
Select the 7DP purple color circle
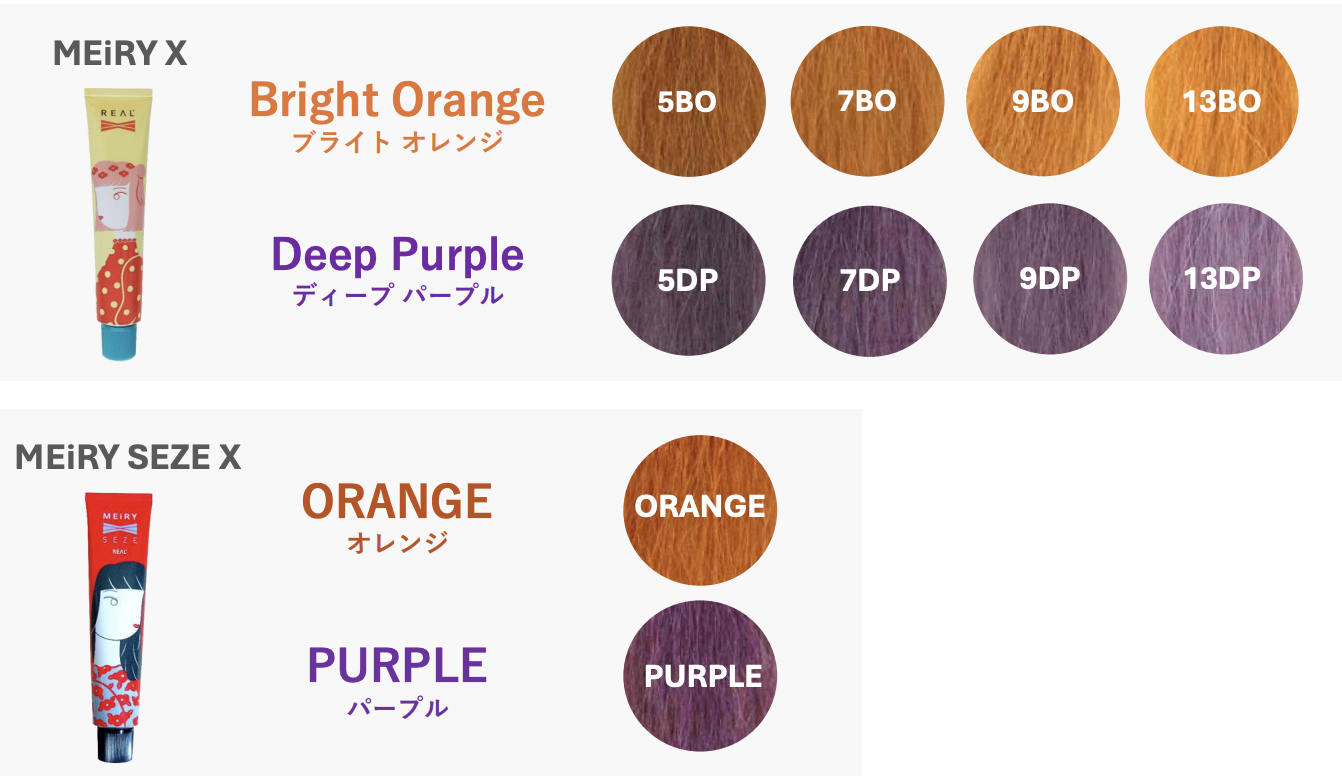(x=869, y=280)
